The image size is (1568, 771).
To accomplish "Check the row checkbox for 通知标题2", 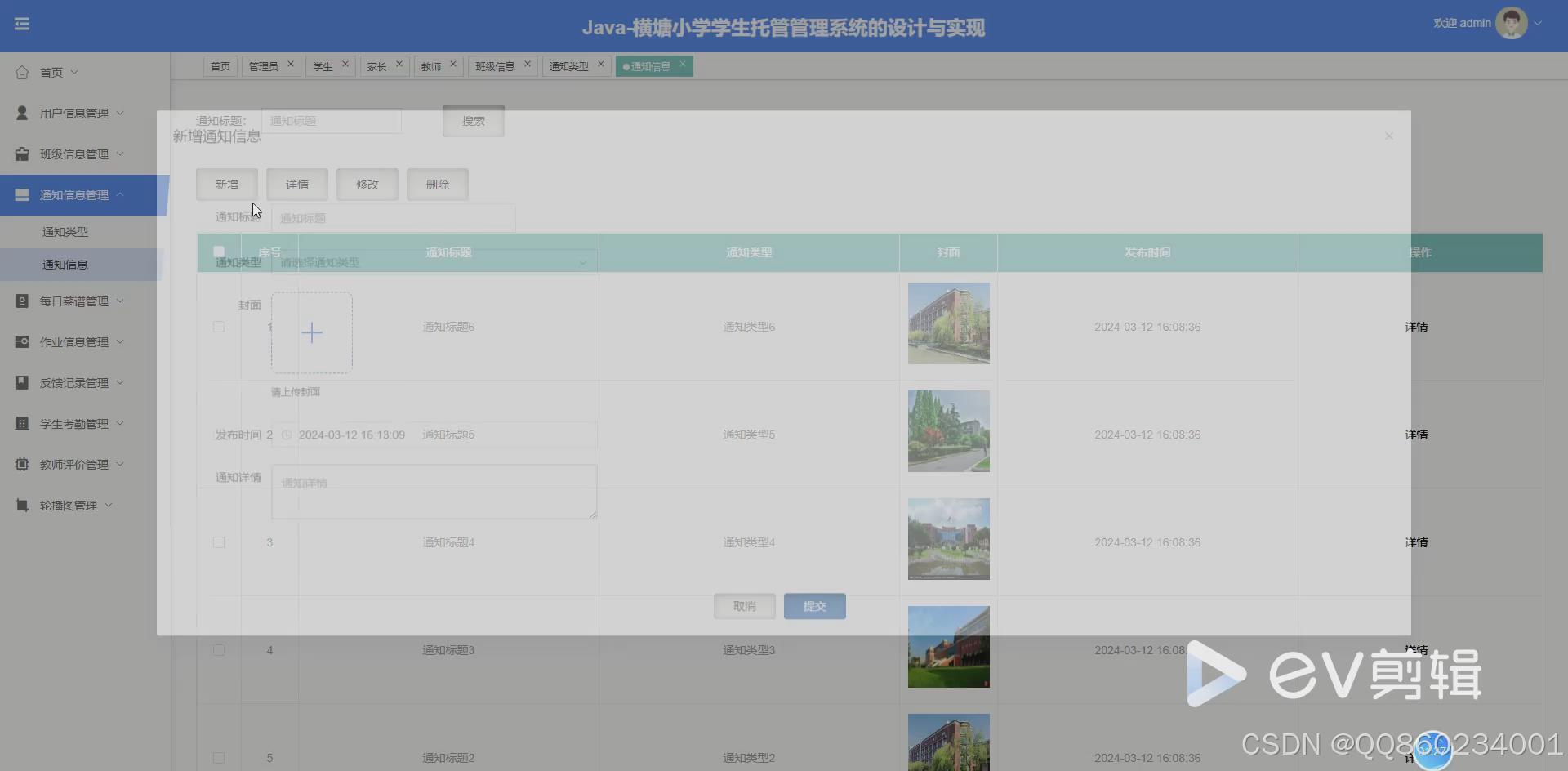I will click(219, 758).
